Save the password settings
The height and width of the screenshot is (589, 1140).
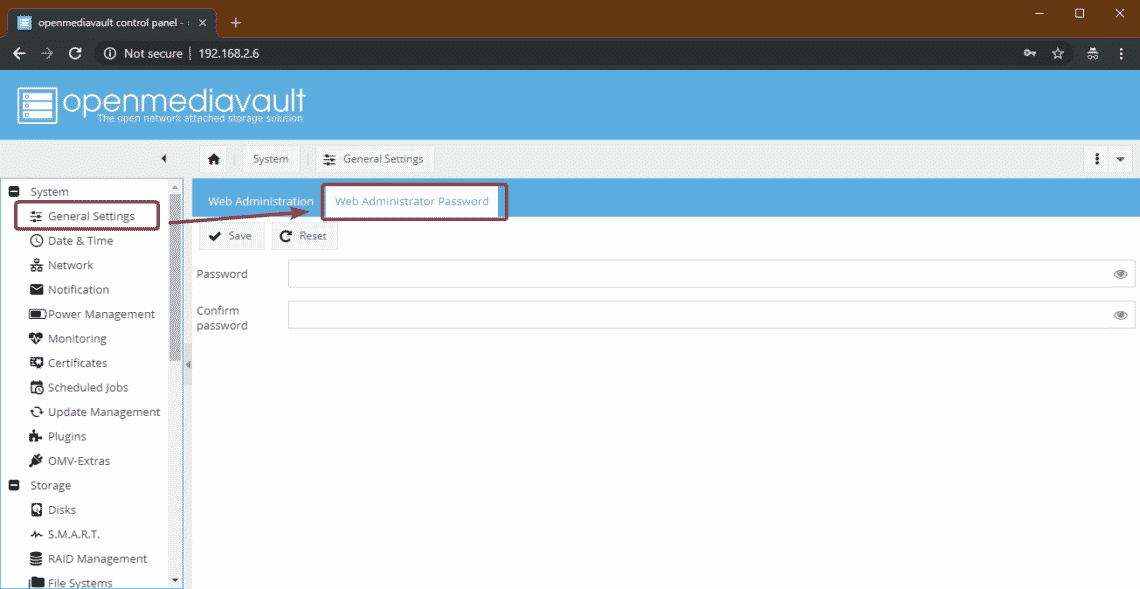(x=231, y=236)
